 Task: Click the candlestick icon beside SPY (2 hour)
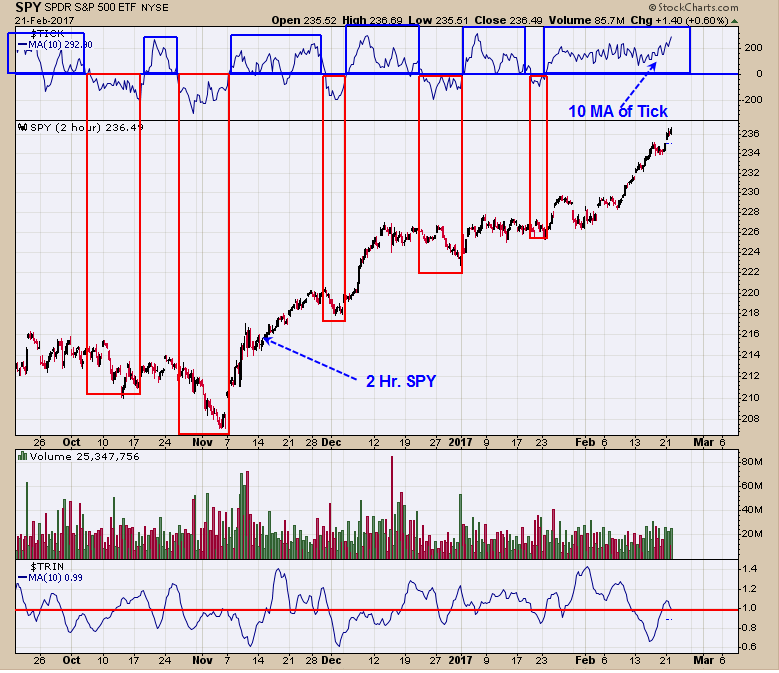click(x=22, y=128)
